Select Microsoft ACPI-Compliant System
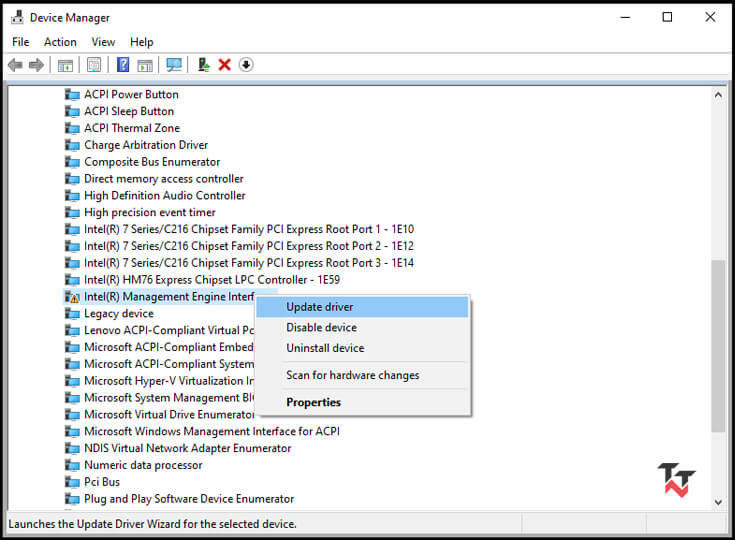 tap(169, 364)
